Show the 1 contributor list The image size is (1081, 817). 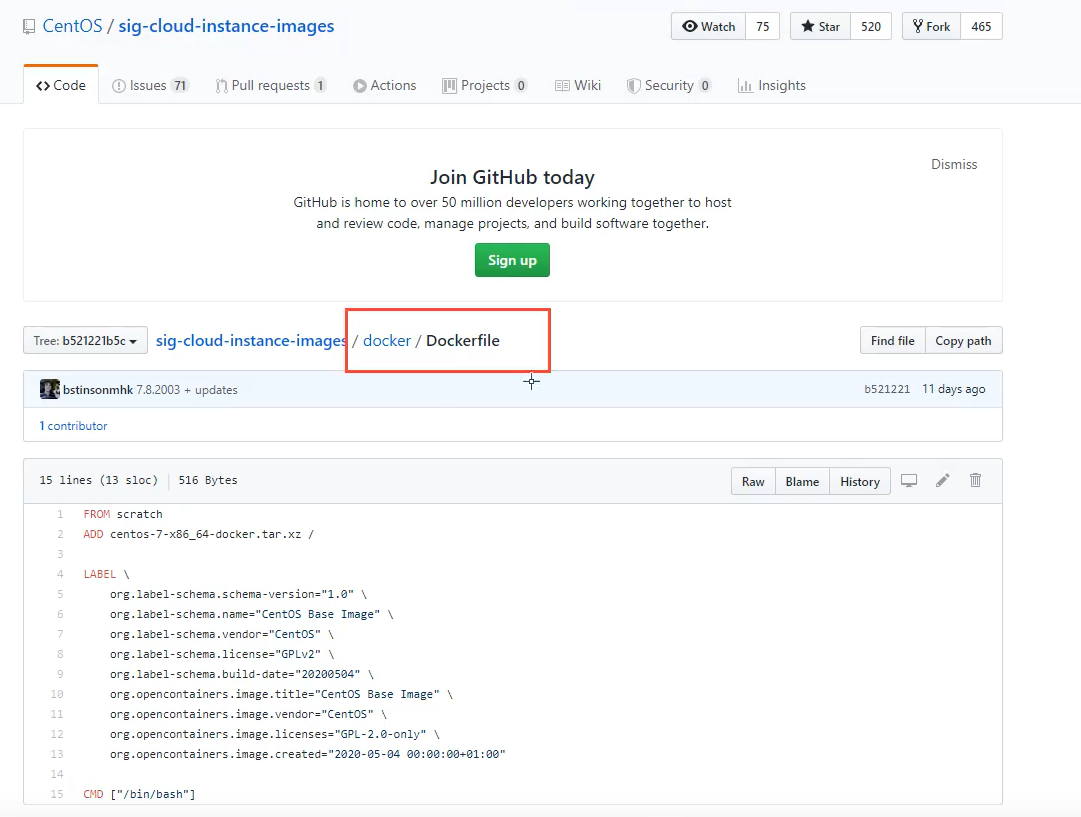click(x=73, y=426)
